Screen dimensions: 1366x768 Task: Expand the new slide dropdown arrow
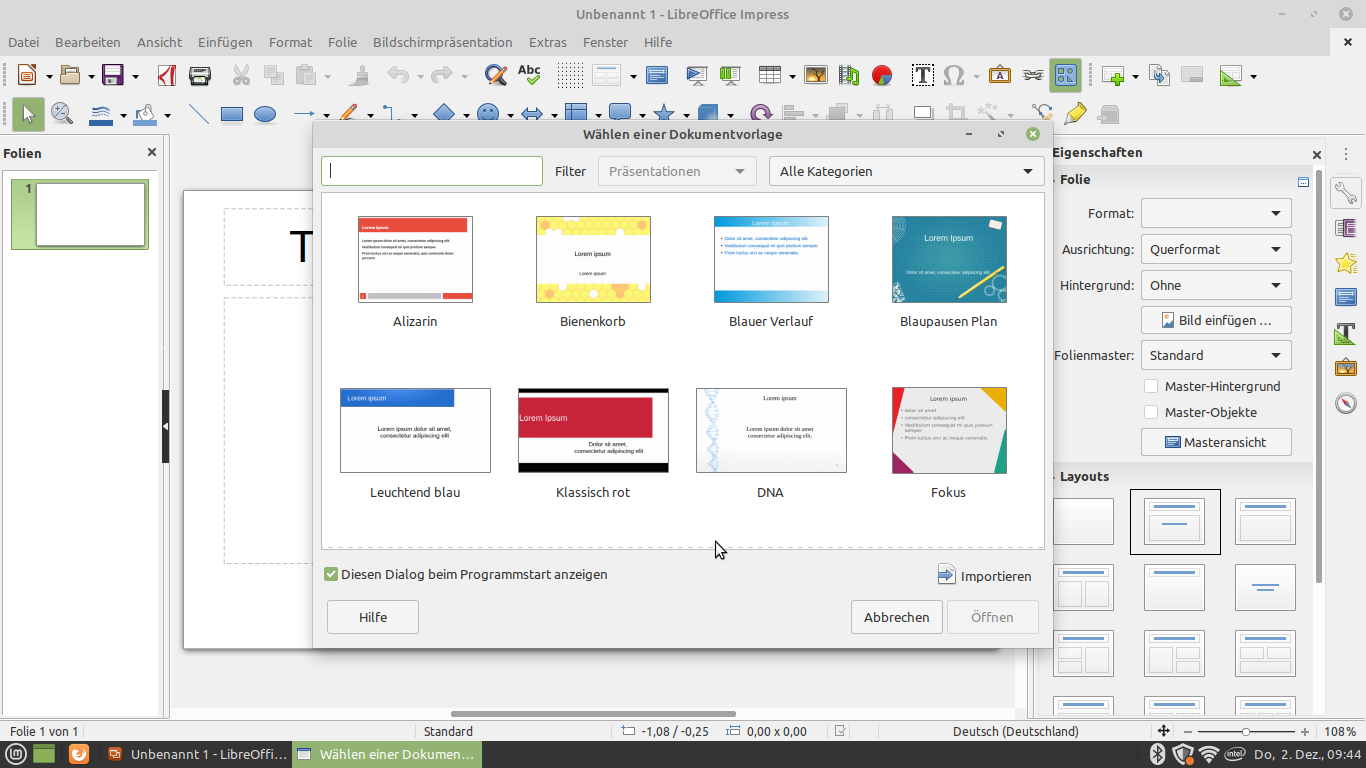tap(1134, 76)
